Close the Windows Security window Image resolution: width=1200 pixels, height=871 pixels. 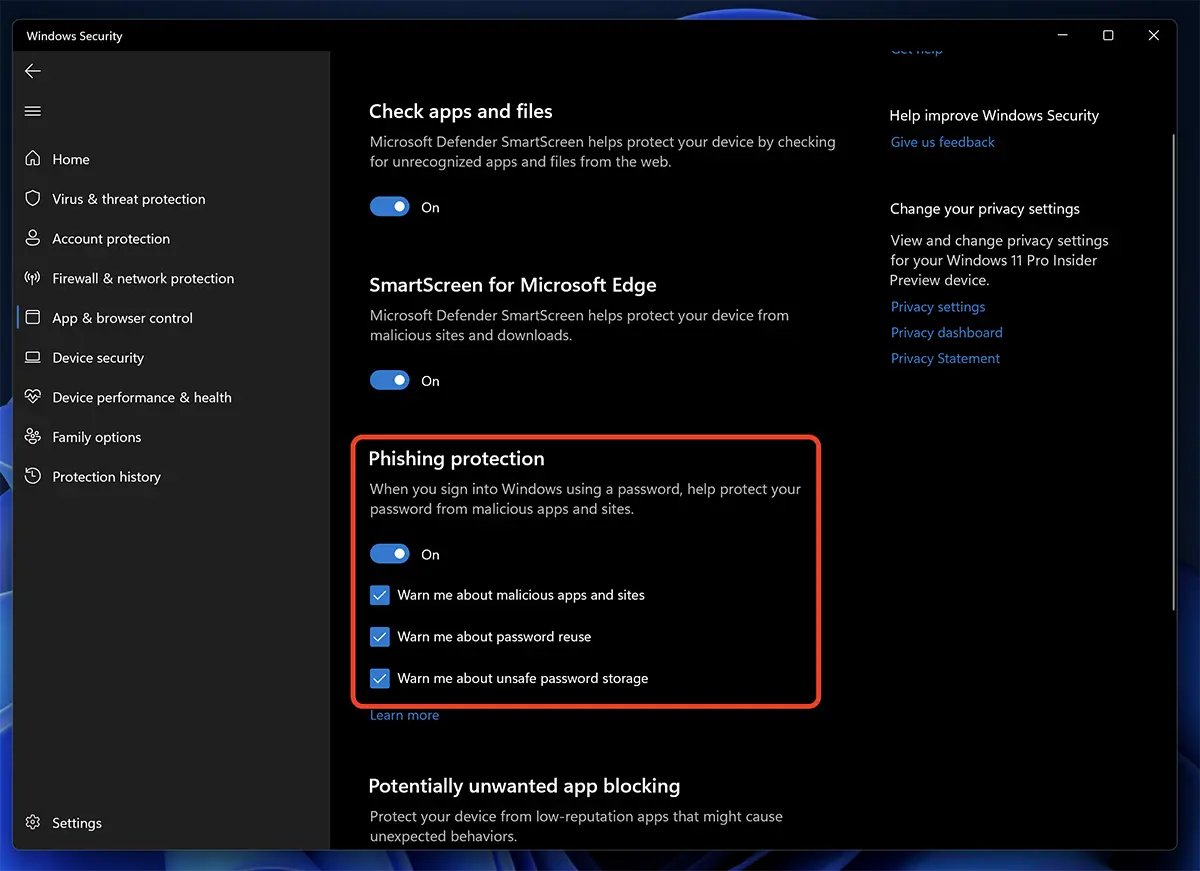1154,35
